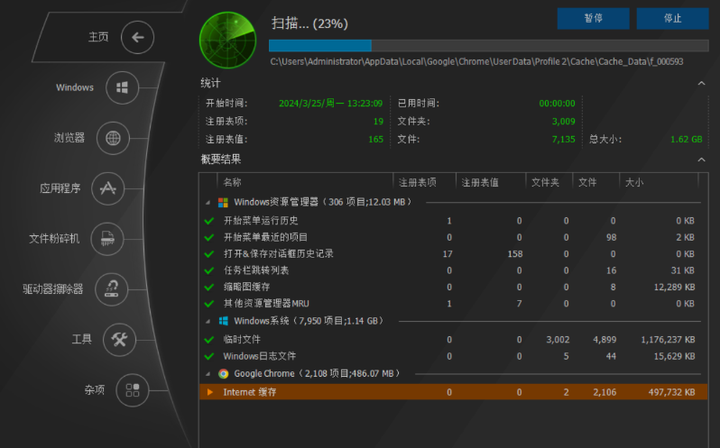Click the Windows资源管理器 group logo icon
Viewport: 720px width, 448px height.
[x=223, y=202]
